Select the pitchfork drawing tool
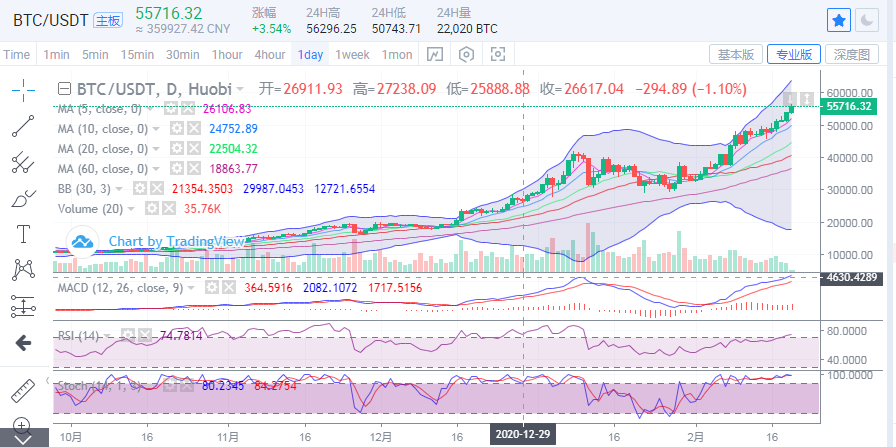 [23, 162]
